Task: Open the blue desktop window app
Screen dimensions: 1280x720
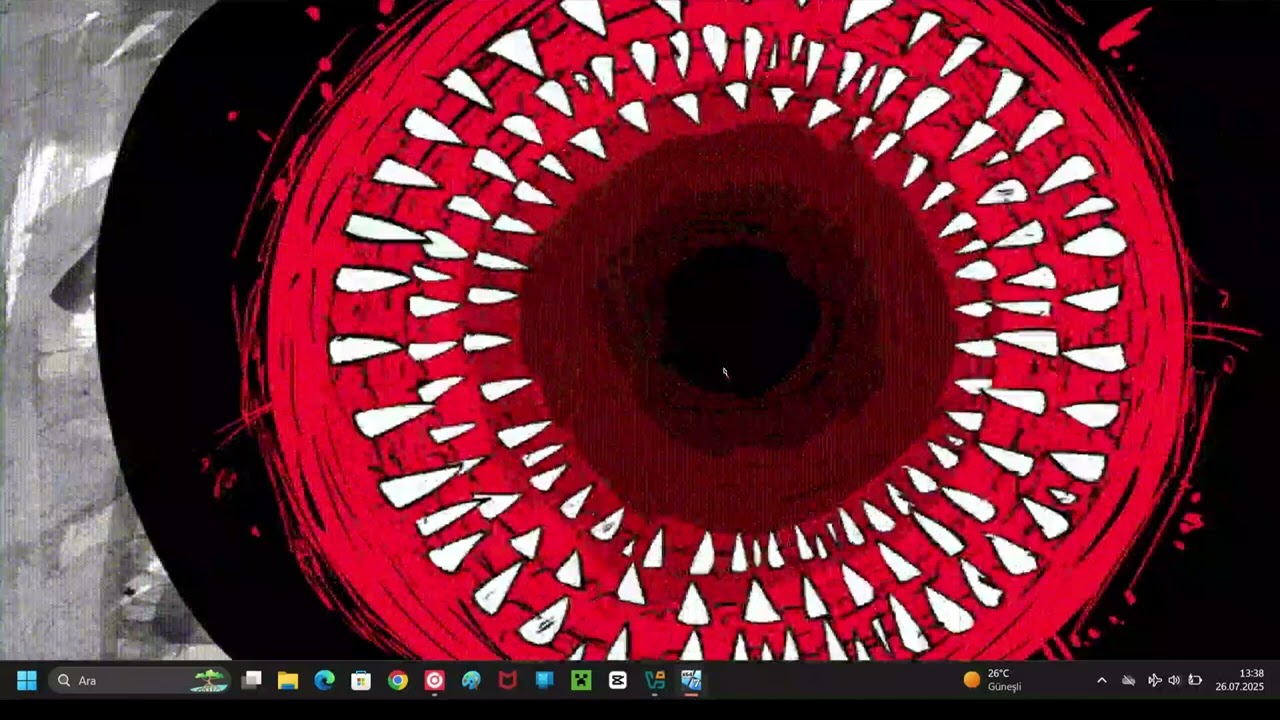Action: 544,681
